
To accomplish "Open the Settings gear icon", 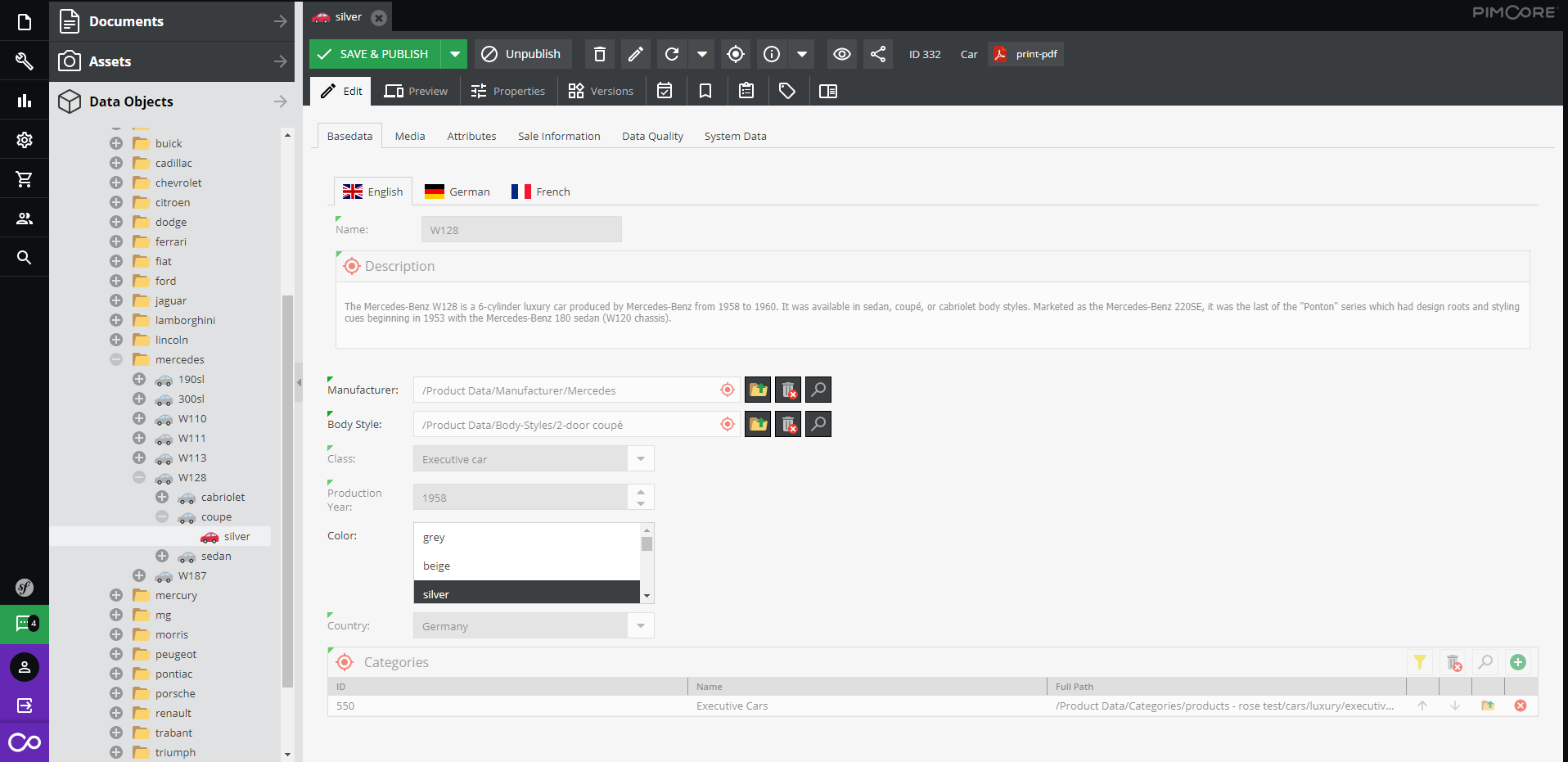I will click(x=25, y=140).
